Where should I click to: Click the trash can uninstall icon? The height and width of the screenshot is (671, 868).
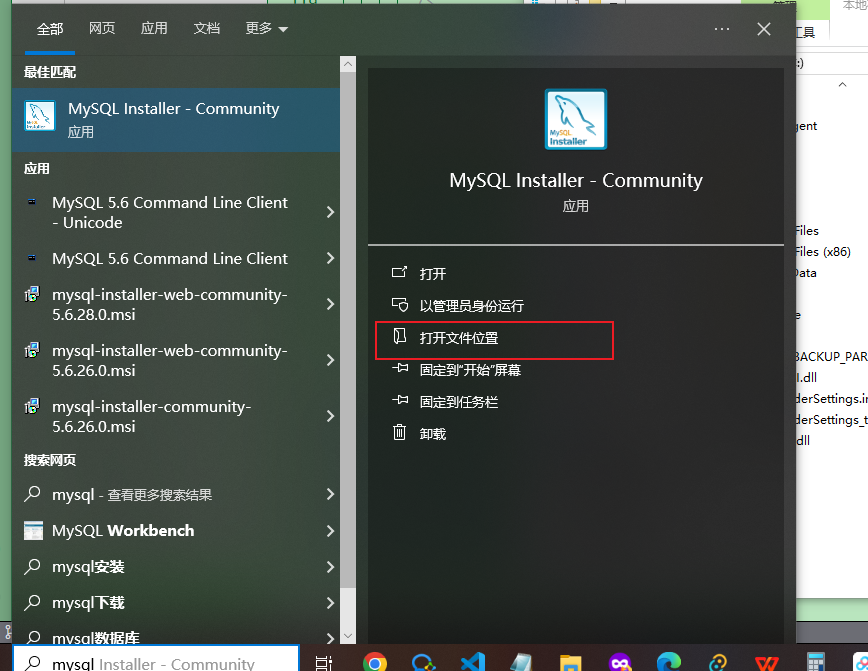click(399, 432)
